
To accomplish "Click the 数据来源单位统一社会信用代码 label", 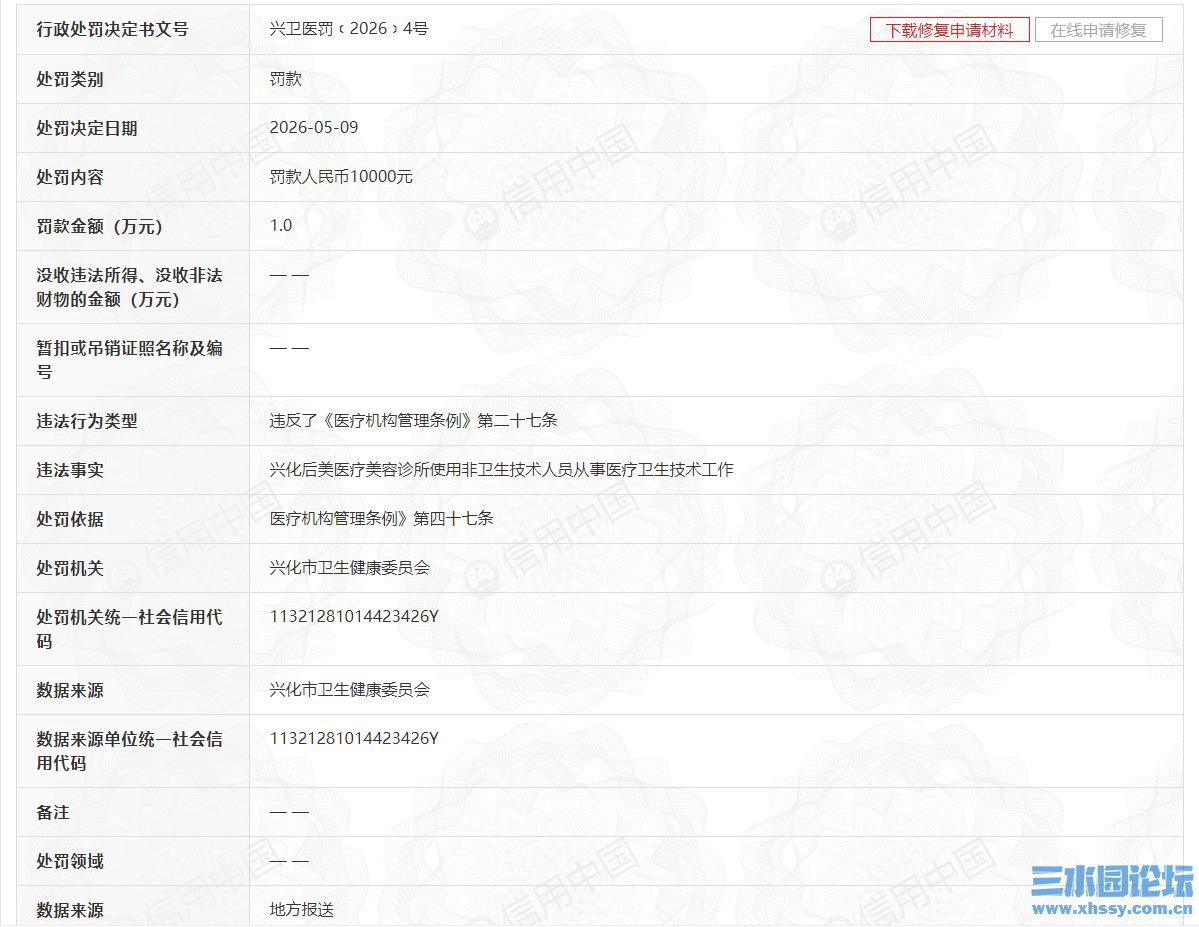I will 129,750.
